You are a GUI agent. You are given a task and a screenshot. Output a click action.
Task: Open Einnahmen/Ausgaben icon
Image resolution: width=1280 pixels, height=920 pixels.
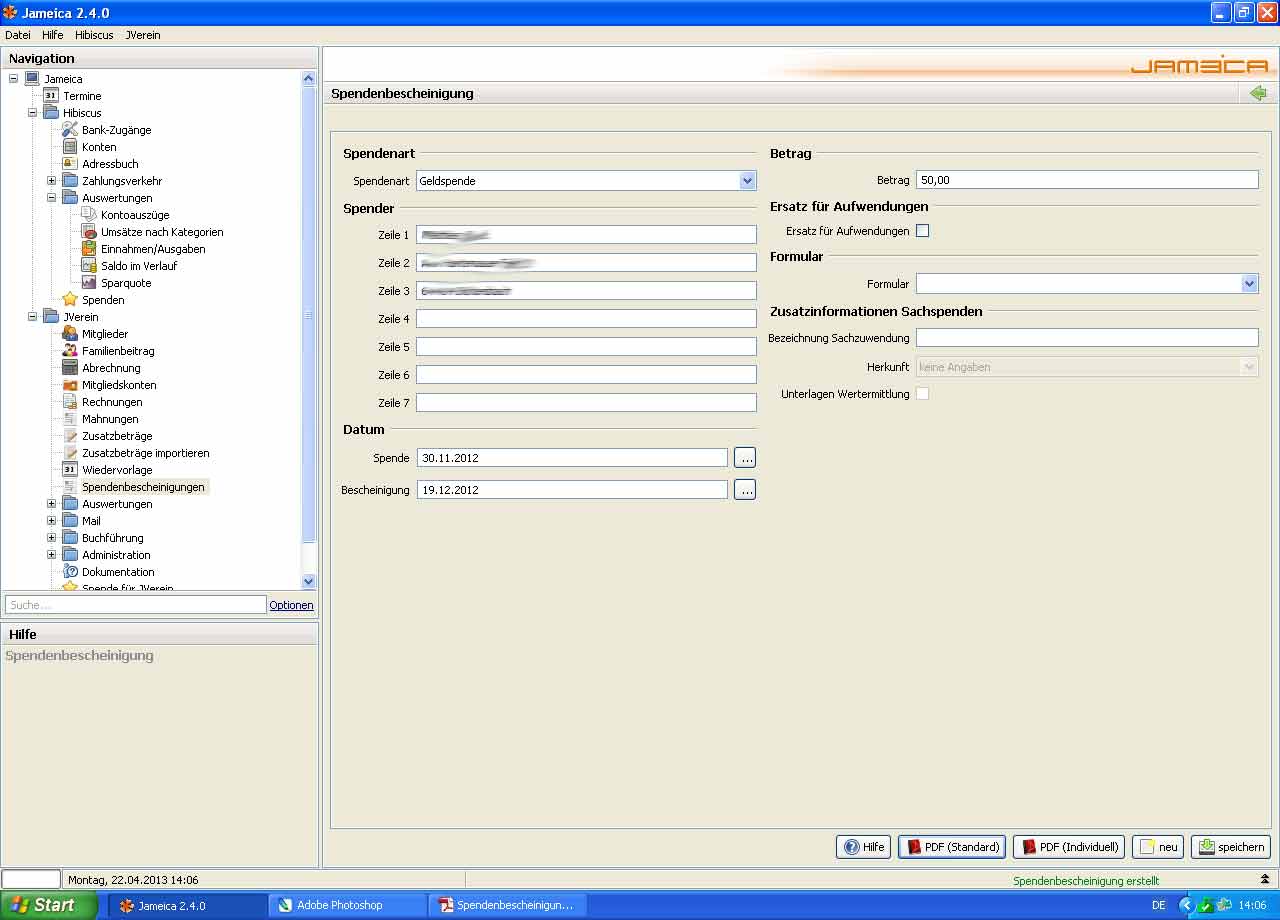(x=89, y=249)
